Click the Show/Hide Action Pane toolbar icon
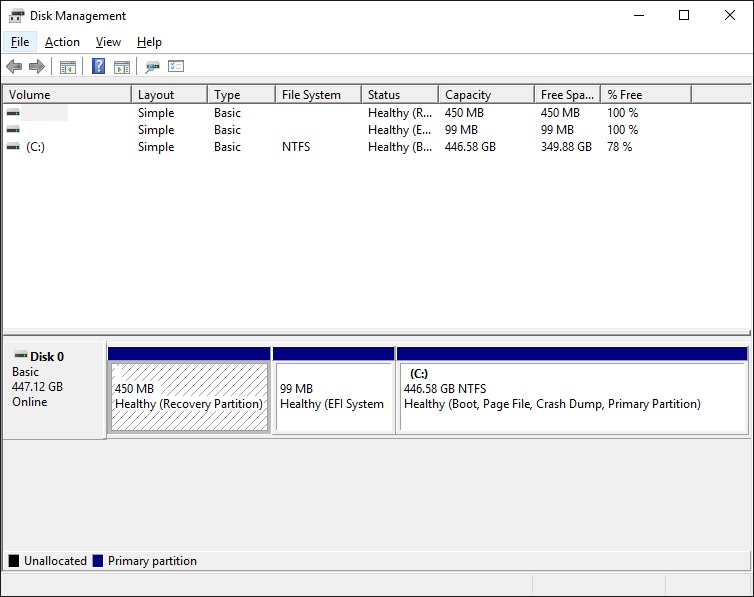The height and width of the screenshot is (597, 754). coord(122,67)
